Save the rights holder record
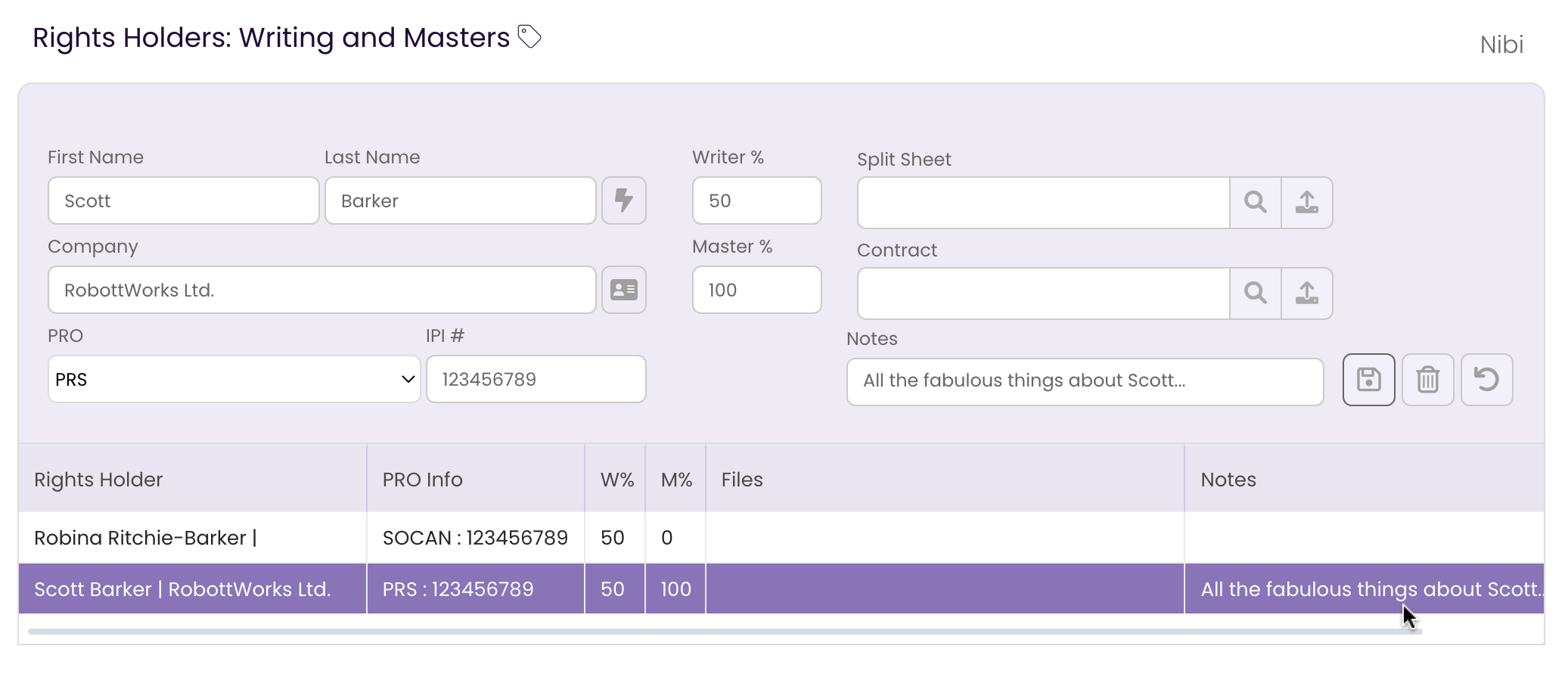Viewport: 1568px width, 674px height. (x=1369, y=380)
